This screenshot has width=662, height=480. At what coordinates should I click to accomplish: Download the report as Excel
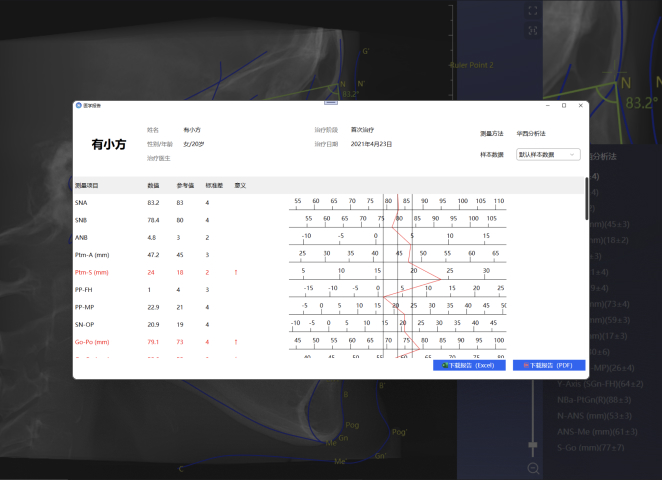pos(469,365)
